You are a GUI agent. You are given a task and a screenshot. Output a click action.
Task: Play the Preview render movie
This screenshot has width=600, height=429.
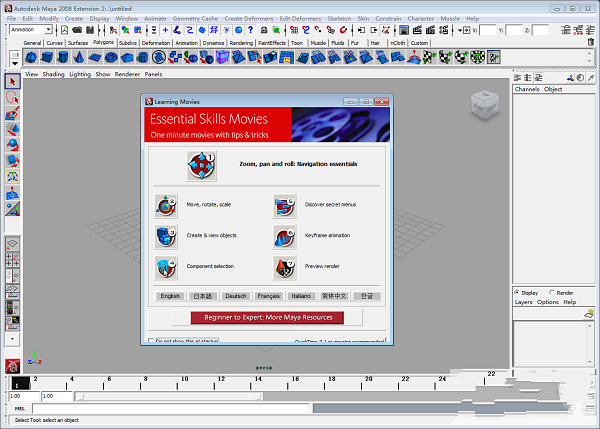(284, 268)
